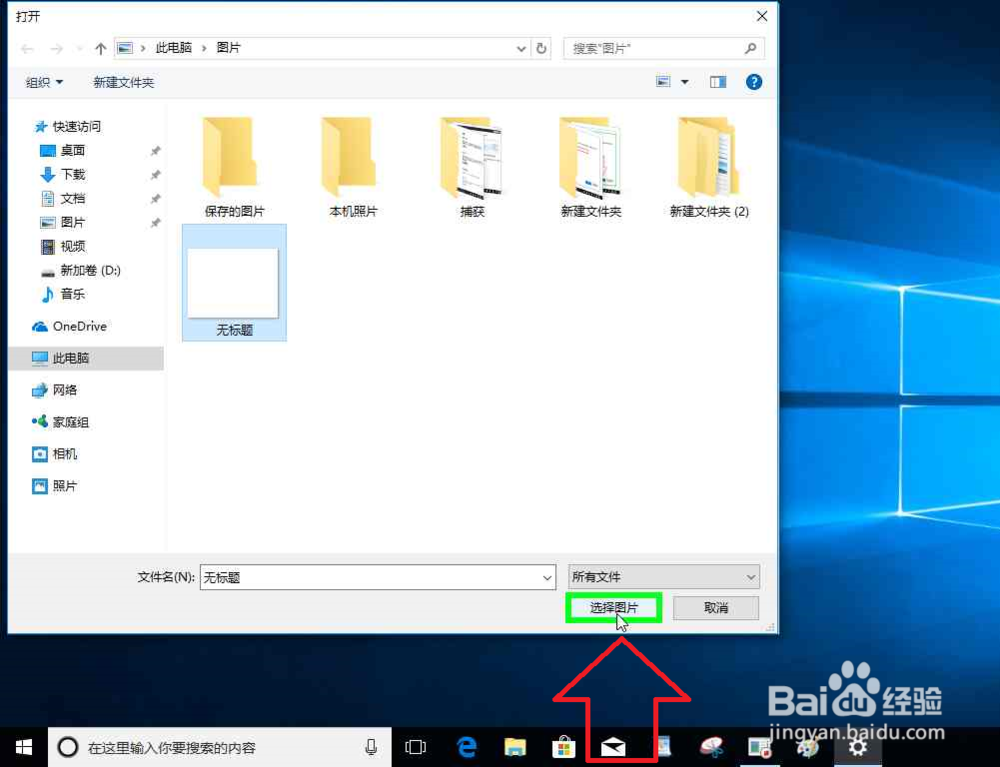Open Microsoft Store from the taskbar
Viewport: 1000px width, 767px height.
tap(564, 747)
